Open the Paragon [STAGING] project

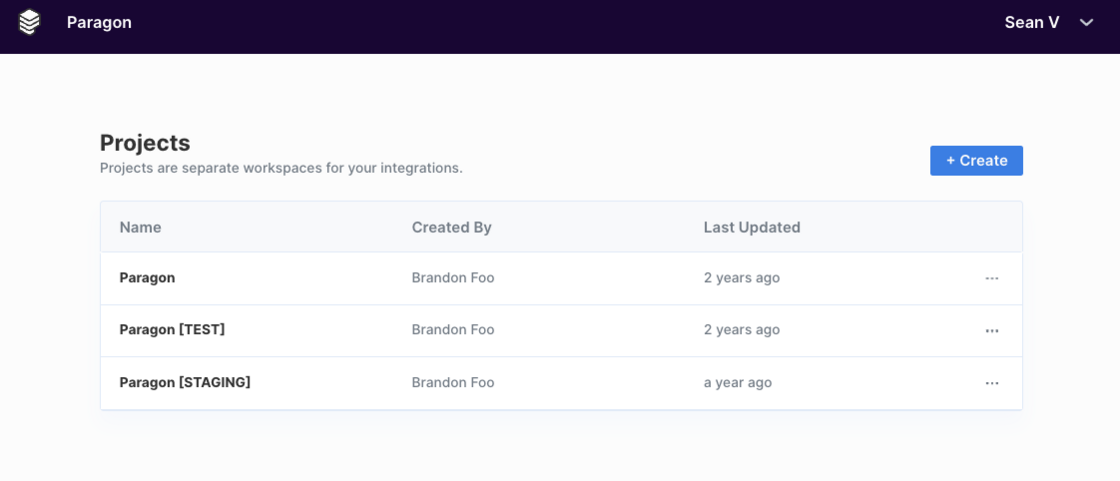pyautogui.click(x=185, y=382)
